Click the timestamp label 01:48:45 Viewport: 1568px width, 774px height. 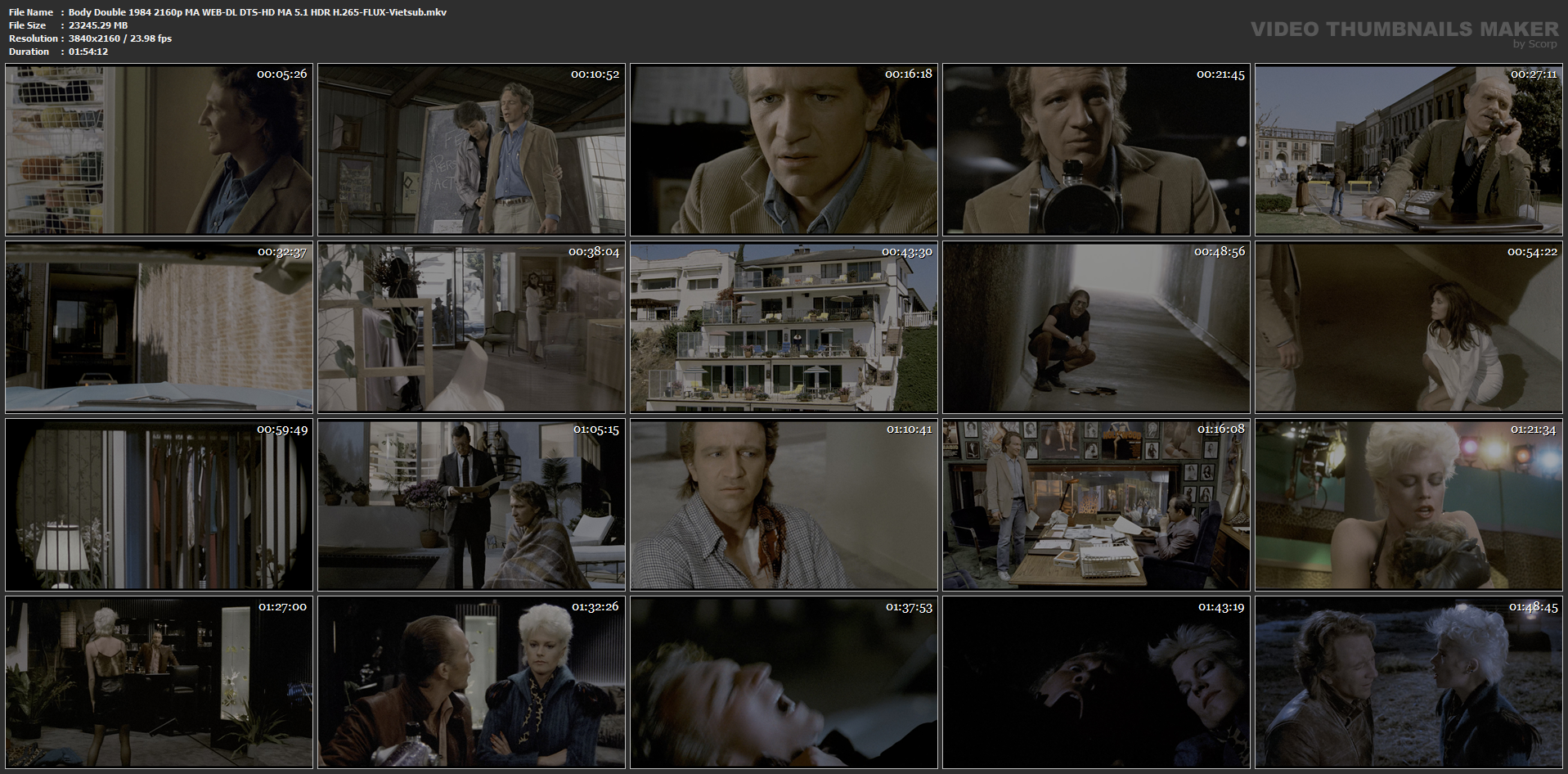[1533, 607]
